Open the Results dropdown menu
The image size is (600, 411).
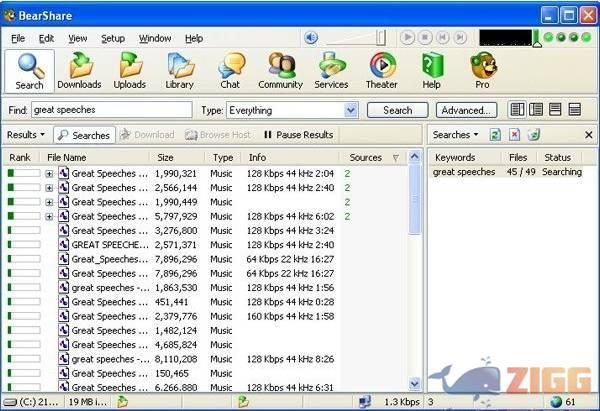click(x=26, y=135)
